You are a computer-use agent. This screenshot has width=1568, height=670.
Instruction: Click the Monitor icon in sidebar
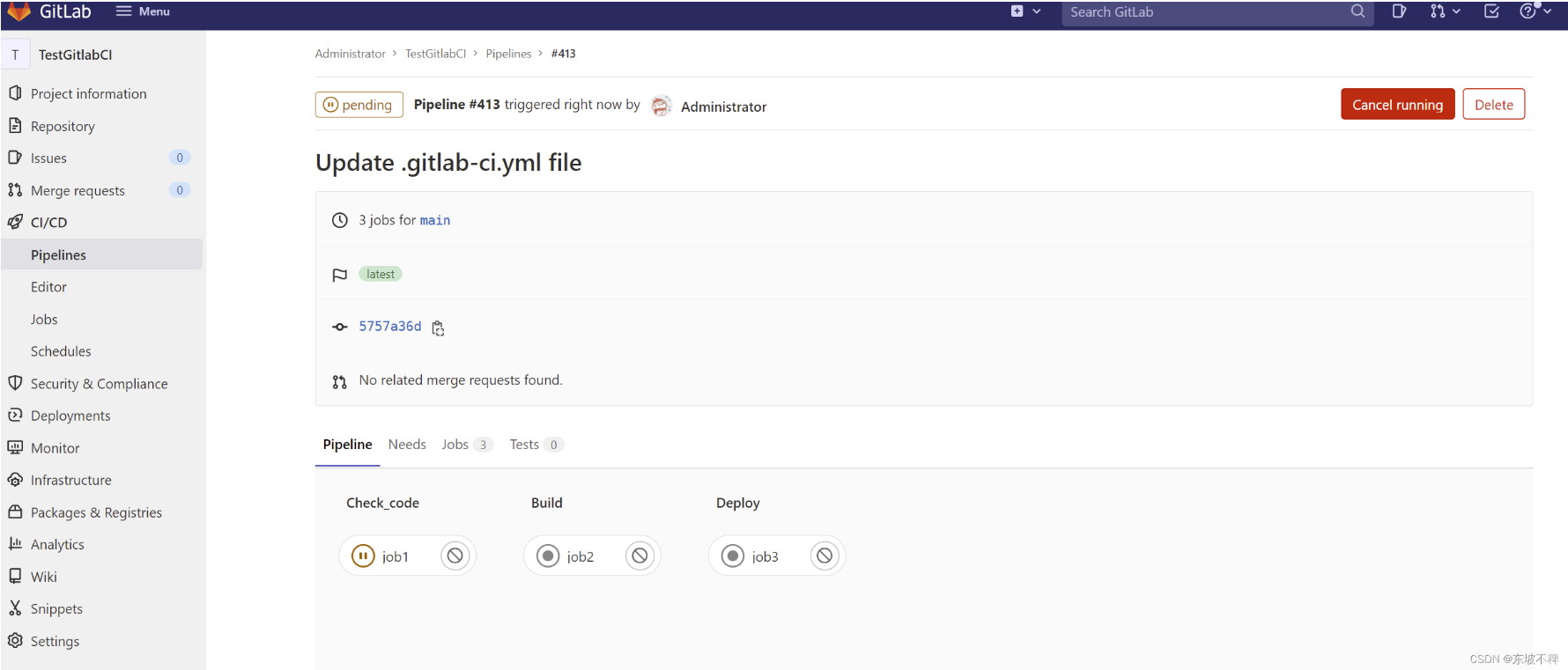[x=15, y=446]
